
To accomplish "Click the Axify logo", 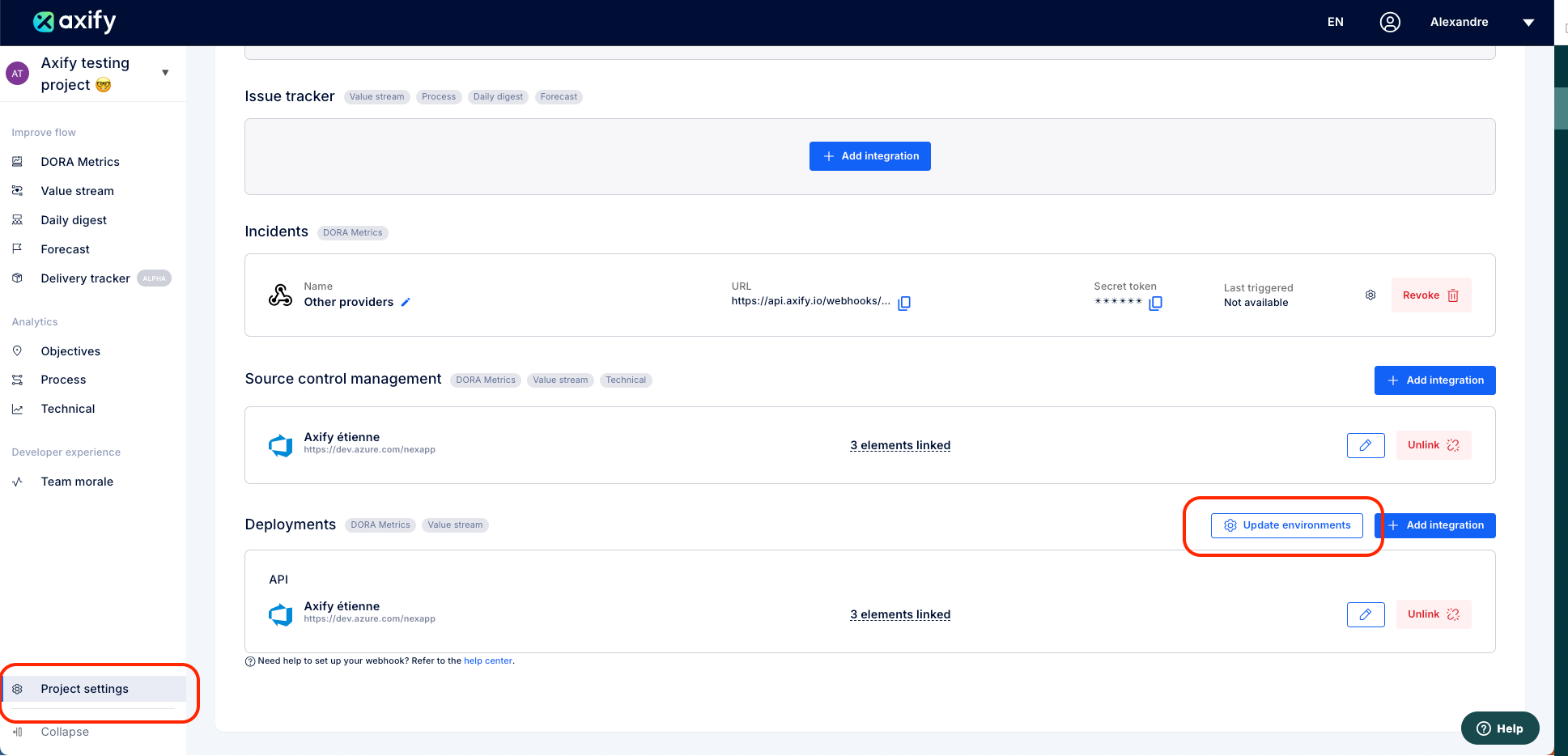I will [x=74, y=21].
